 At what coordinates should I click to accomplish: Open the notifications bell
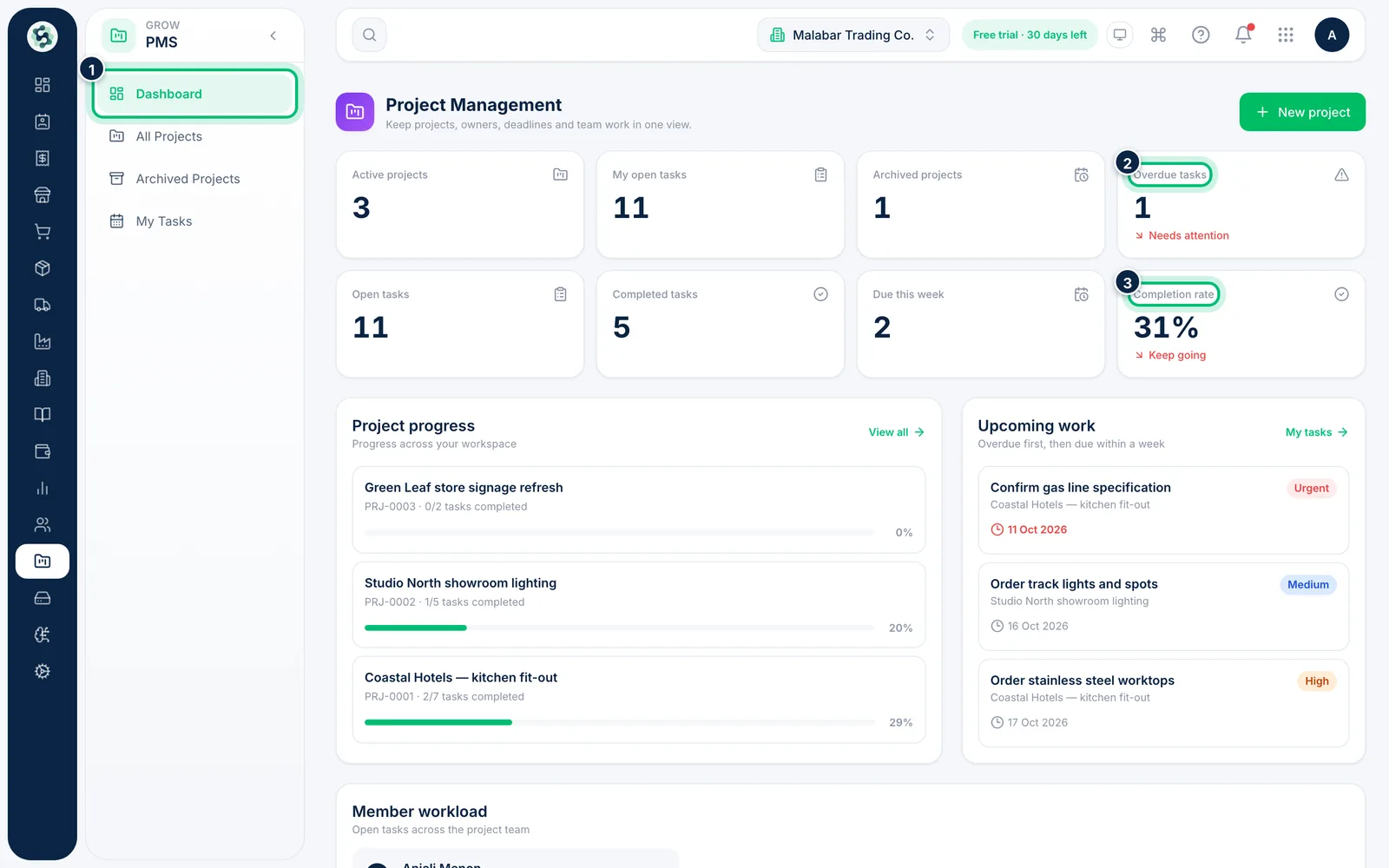[1243, 35]
